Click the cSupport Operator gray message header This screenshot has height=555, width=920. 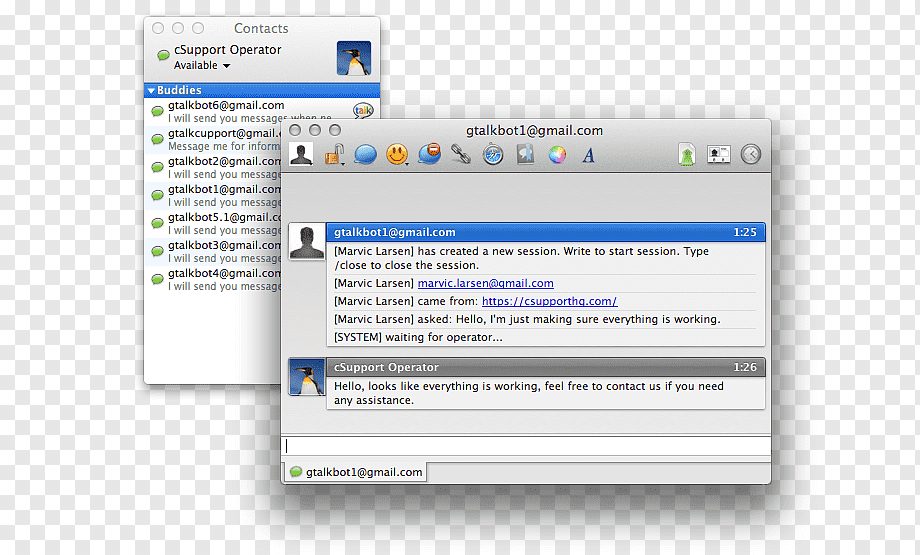coord(546,367)
